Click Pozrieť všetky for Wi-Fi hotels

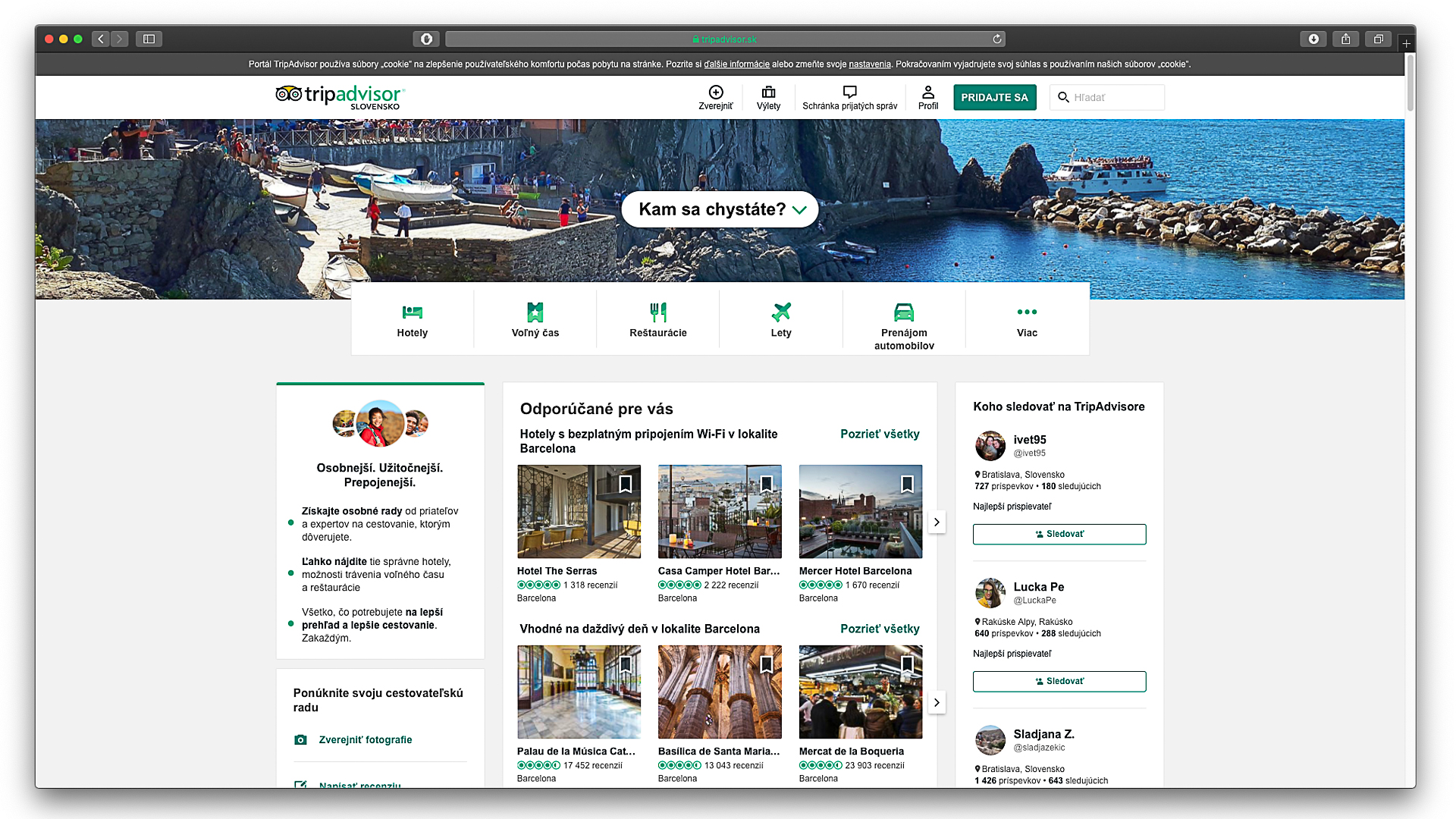880,434
